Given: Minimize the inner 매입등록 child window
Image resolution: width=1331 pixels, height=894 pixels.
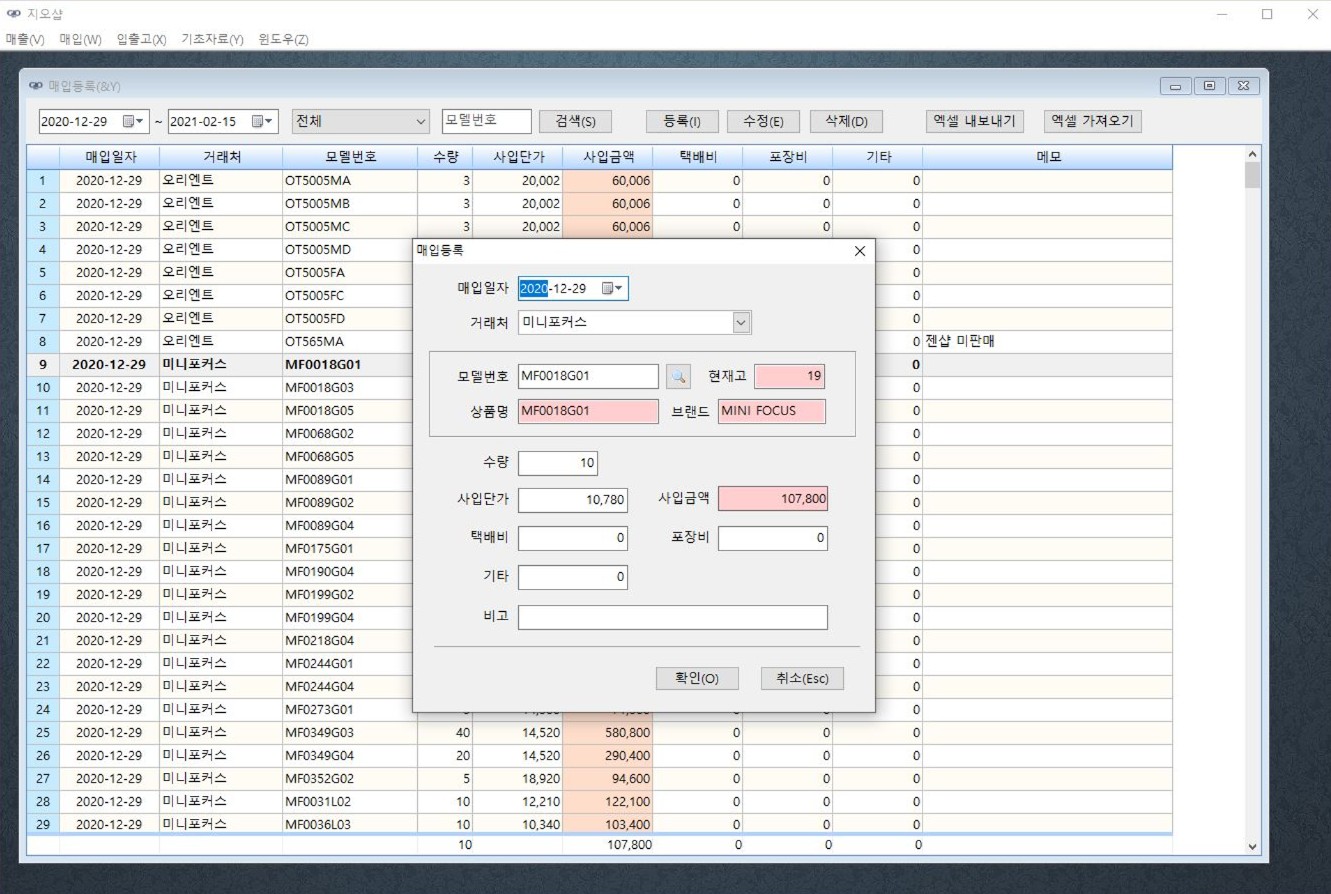Looking at the screenshot, I should 1176,87.
